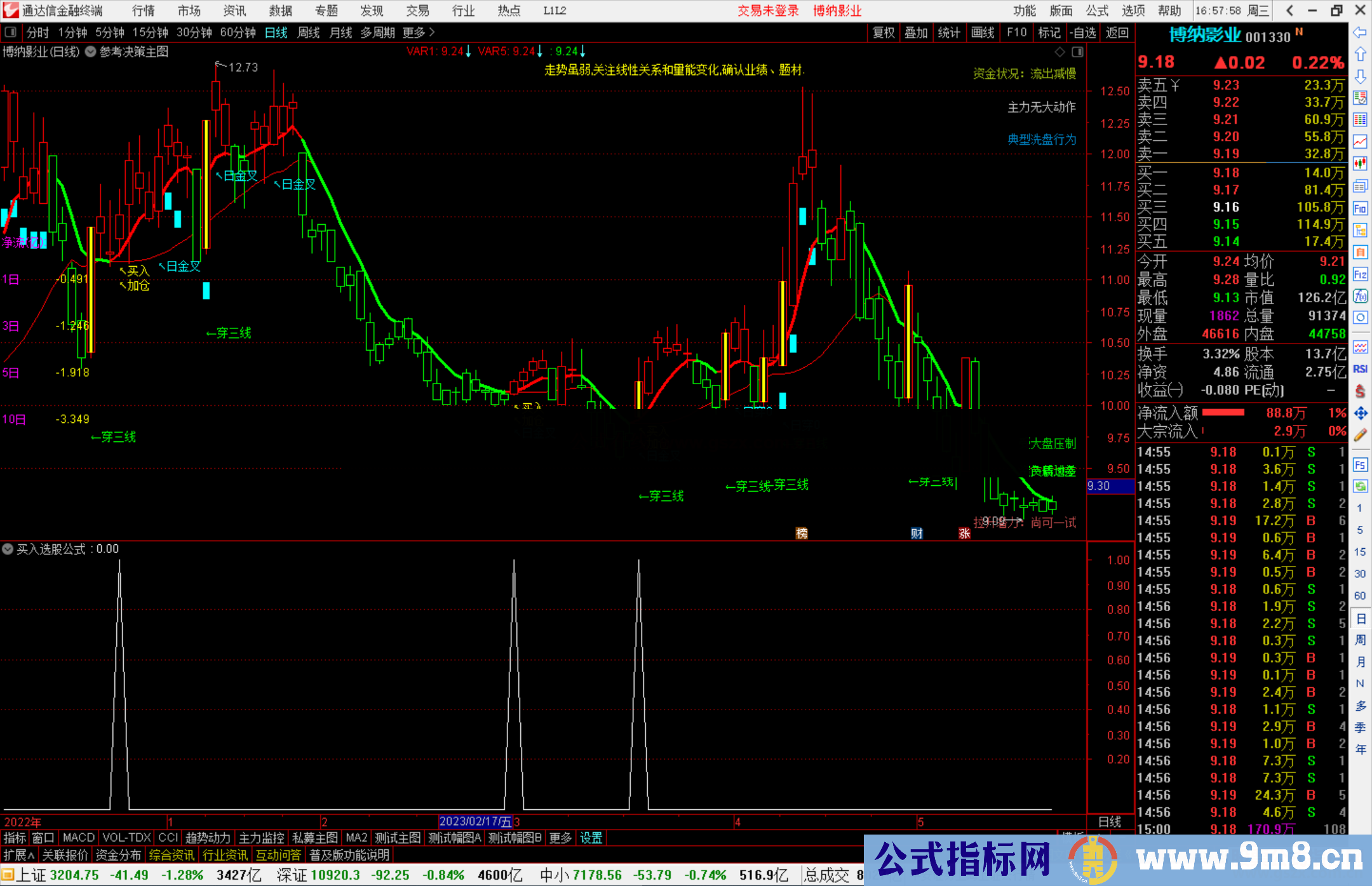The height and width of the screenshot is (886, 1372).
Task: Click the RSI indicator icon
Action: point(1360,369)
